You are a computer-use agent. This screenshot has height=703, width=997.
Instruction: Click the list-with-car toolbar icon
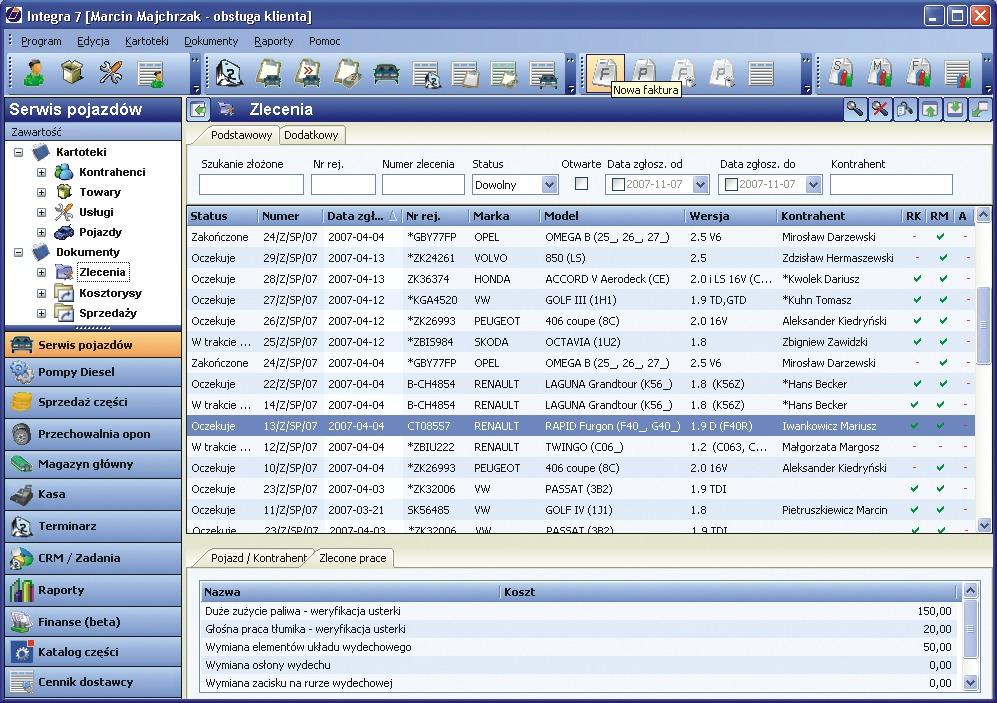[x=543, y=74]
